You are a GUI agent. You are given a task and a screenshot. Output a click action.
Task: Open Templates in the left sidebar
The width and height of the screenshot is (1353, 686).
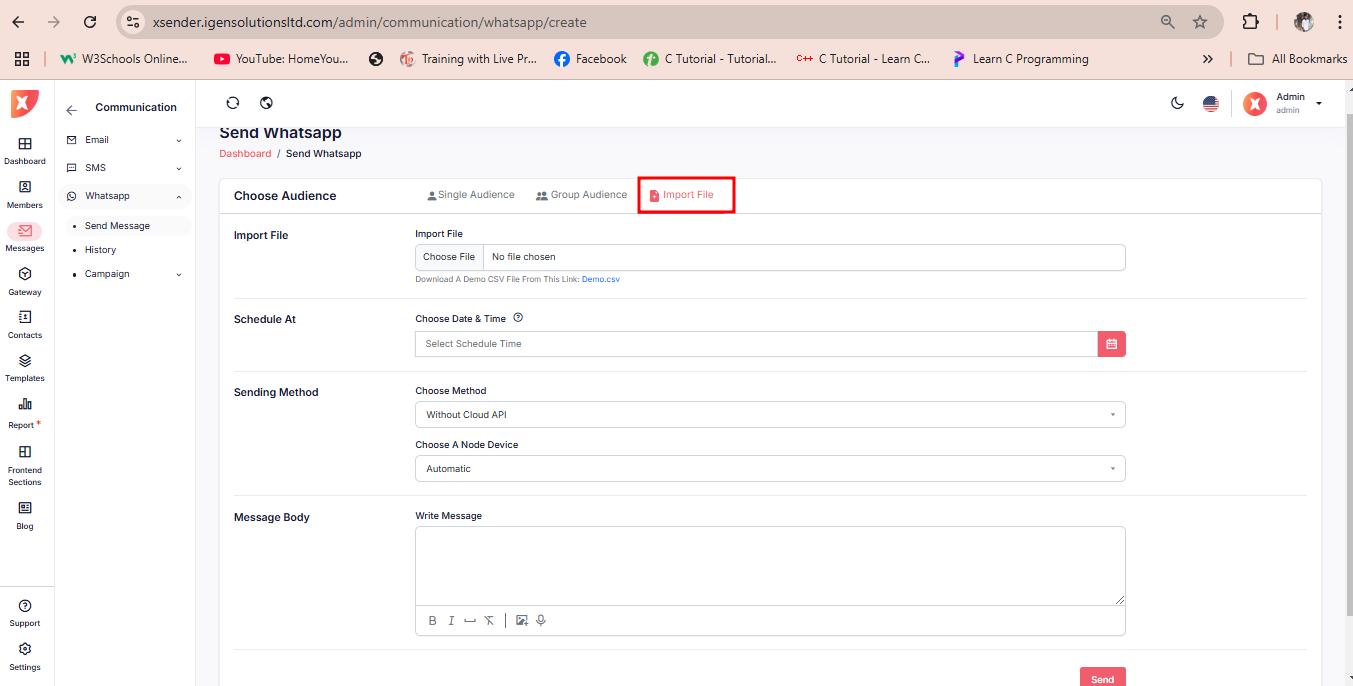(x=25, y=367)
